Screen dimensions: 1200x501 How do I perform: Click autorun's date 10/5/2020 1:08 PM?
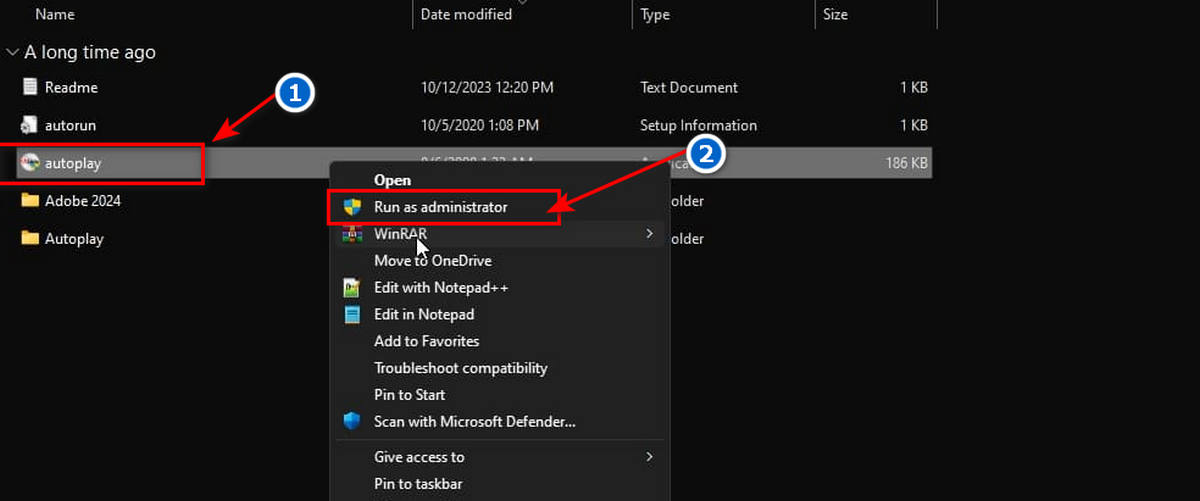click(x=480, y=125)
